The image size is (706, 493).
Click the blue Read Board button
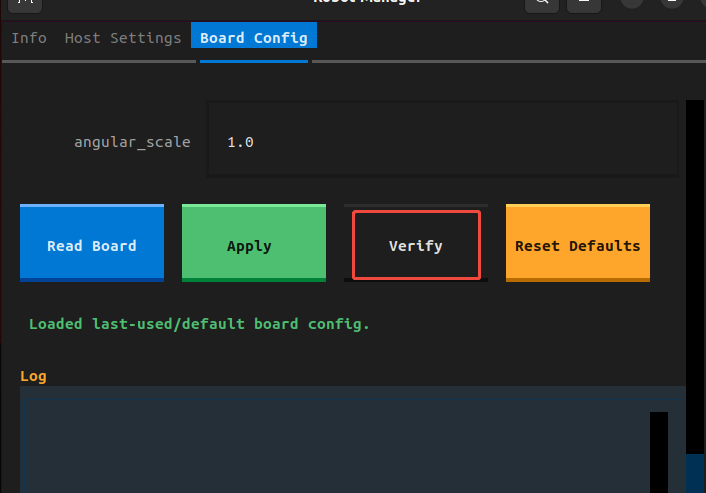tap(92, 243)
